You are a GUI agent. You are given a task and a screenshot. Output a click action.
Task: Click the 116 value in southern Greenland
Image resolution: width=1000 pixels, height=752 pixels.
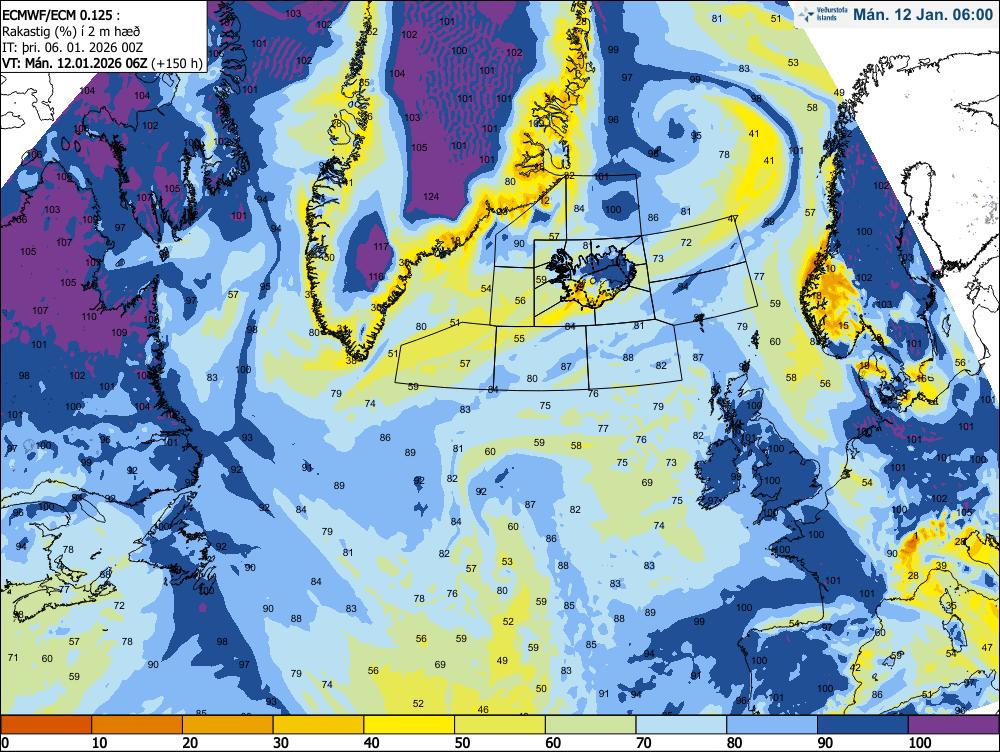(x=376, y=277)
